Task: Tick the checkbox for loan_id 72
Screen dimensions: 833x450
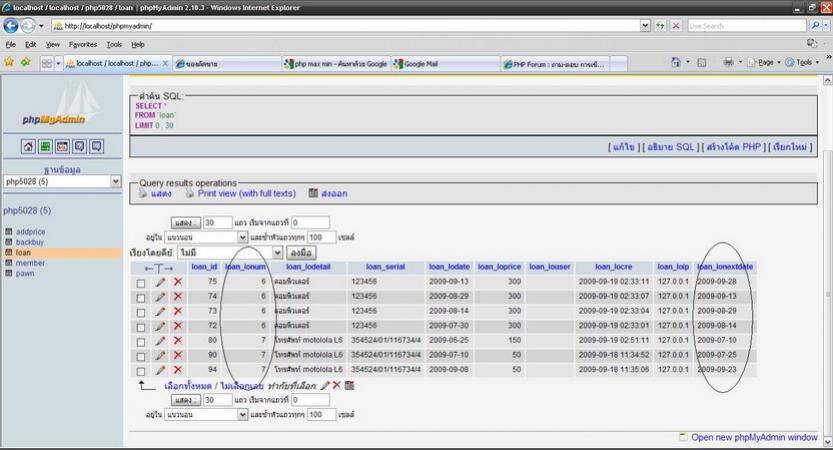Action: tap(141, 327)
